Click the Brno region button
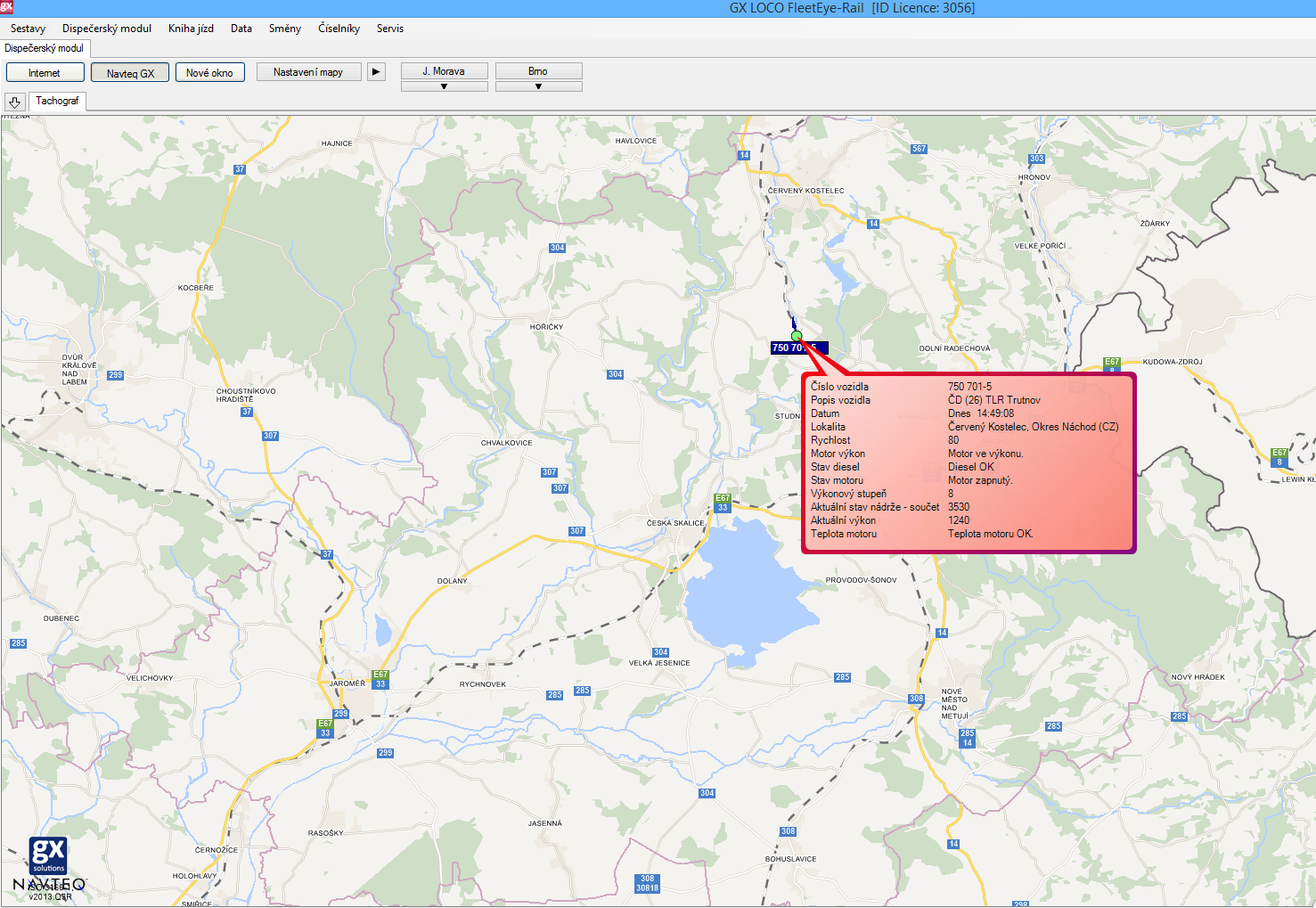Screen dimensions: 1316x908 538,71
